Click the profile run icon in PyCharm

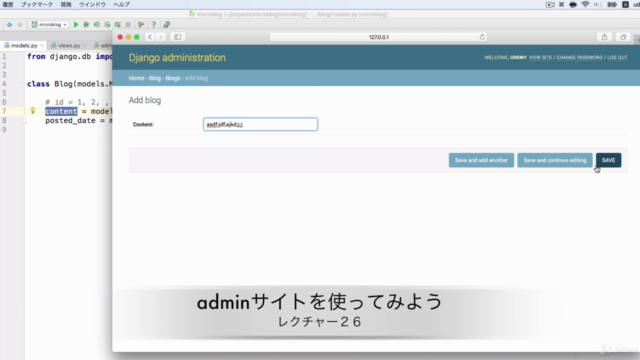(107, 24)
